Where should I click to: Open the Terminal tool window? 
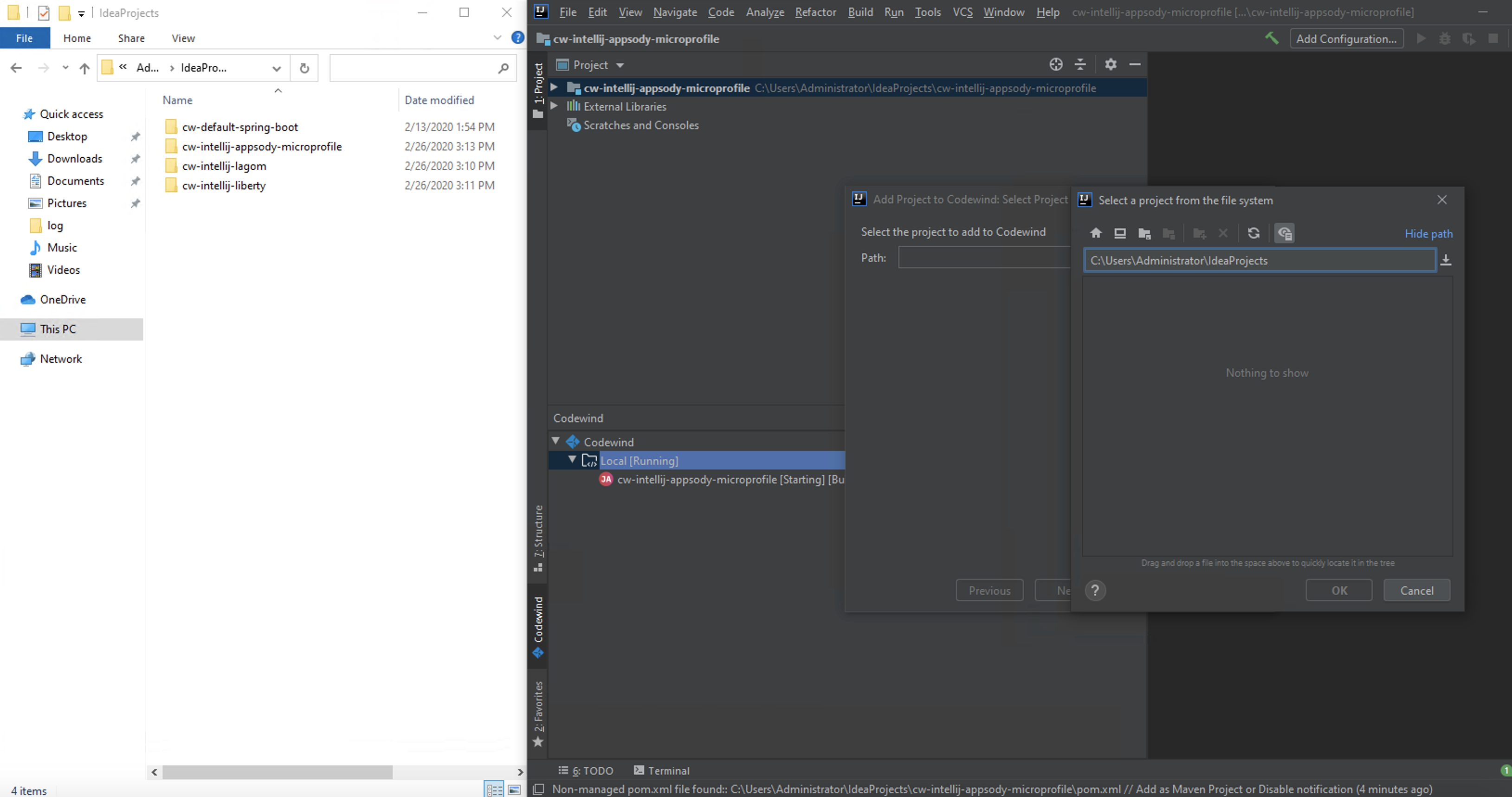tap(661, 770)
